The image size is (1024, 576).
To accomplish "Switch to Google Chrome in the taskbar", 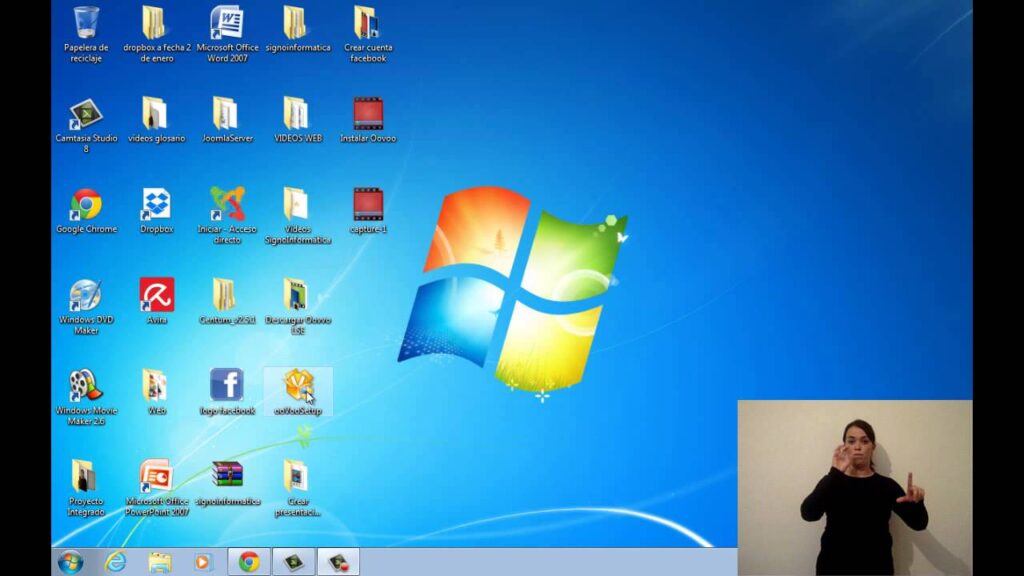I will click(249, 562).
